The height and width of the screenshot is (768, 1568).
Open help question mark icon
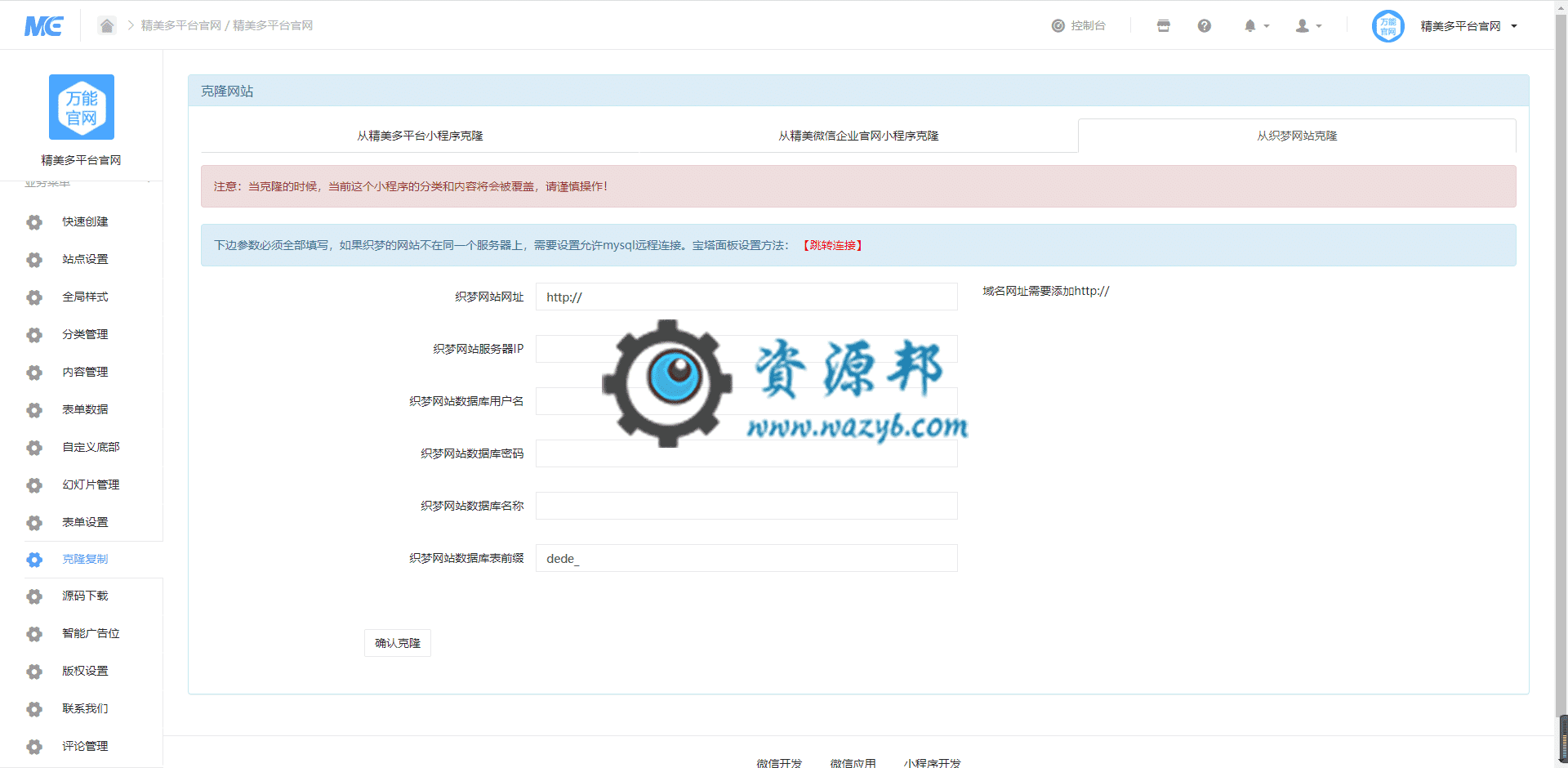pyautogui.click(x=1205, y=25)
